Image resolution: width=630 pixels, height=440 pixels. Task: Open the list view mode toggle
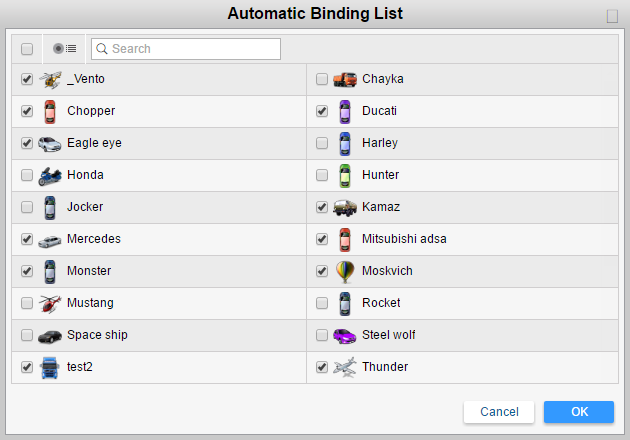tap(65, 49)
